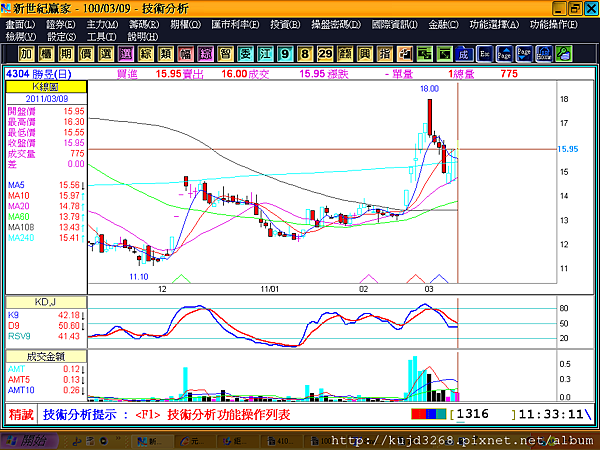The image size is (600, 450).
Task: Click the MA108 value row
Action: tap(46, 227)
